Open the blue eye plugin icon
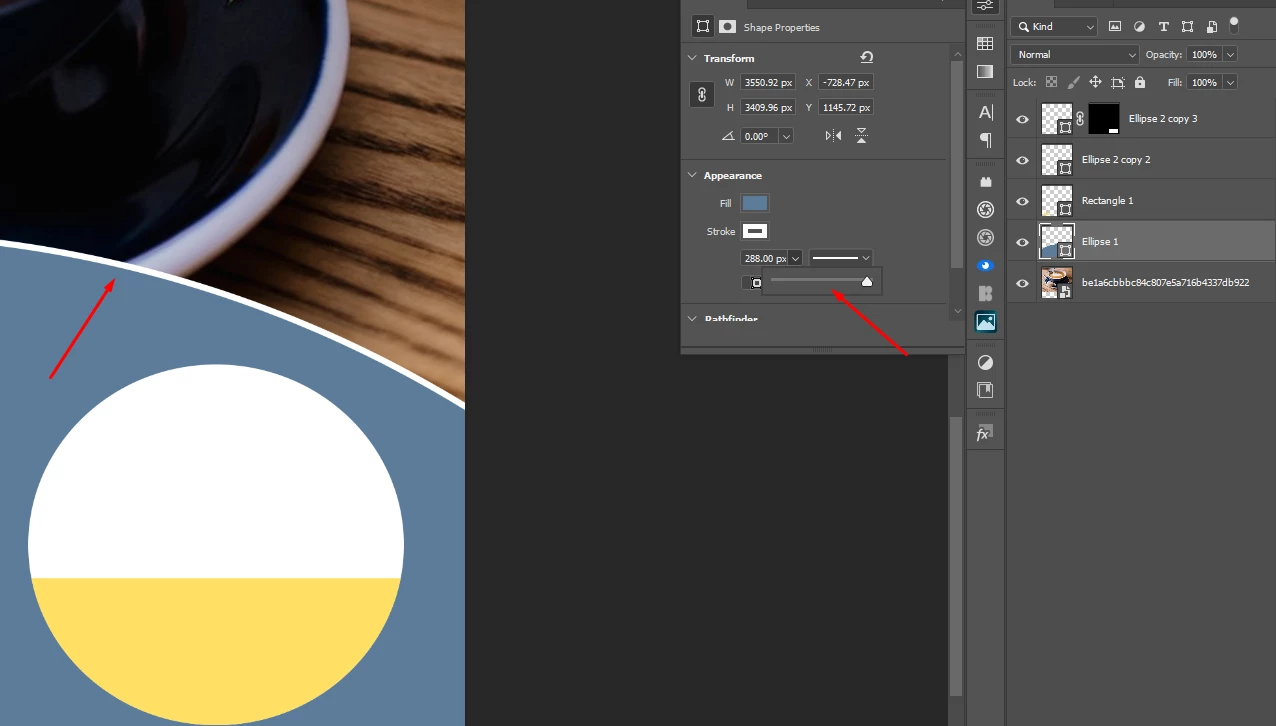The image size is (1276, 726). click(x=985, y=266)
